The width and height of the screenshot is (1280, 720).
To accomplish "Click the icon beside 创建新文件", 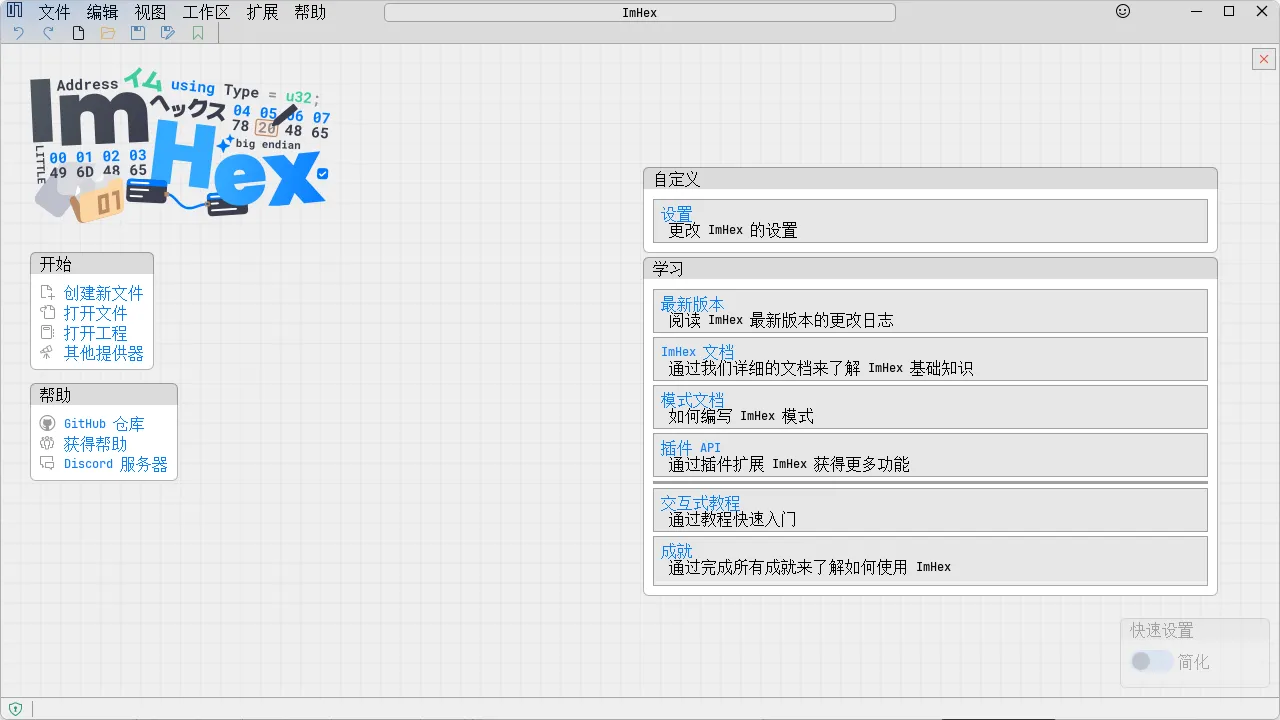I will point(47,293).
